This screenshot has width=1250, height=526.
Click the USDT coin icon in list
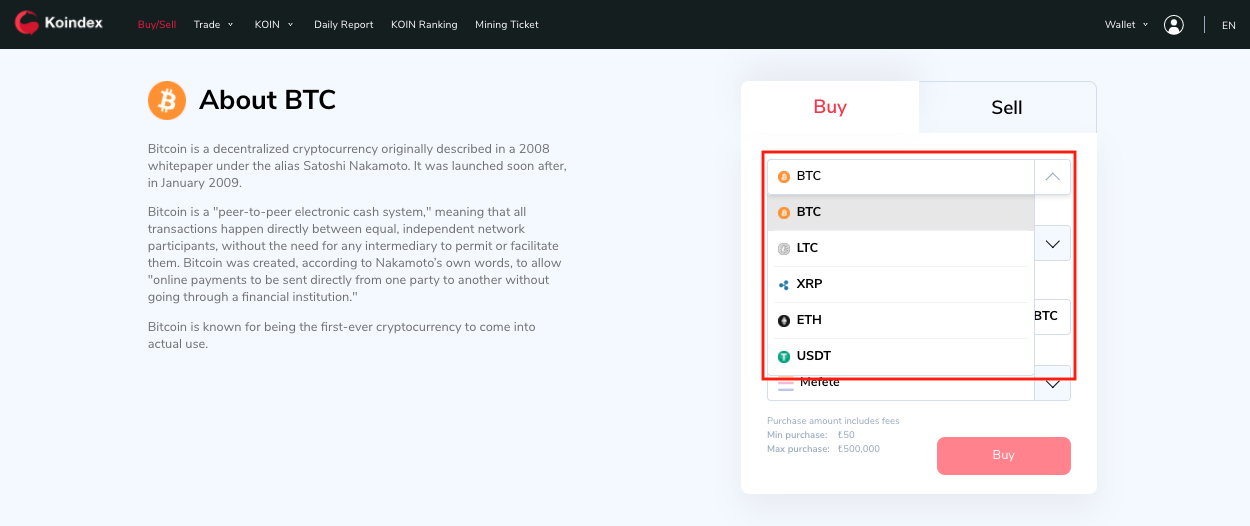(x=784, y=356)
